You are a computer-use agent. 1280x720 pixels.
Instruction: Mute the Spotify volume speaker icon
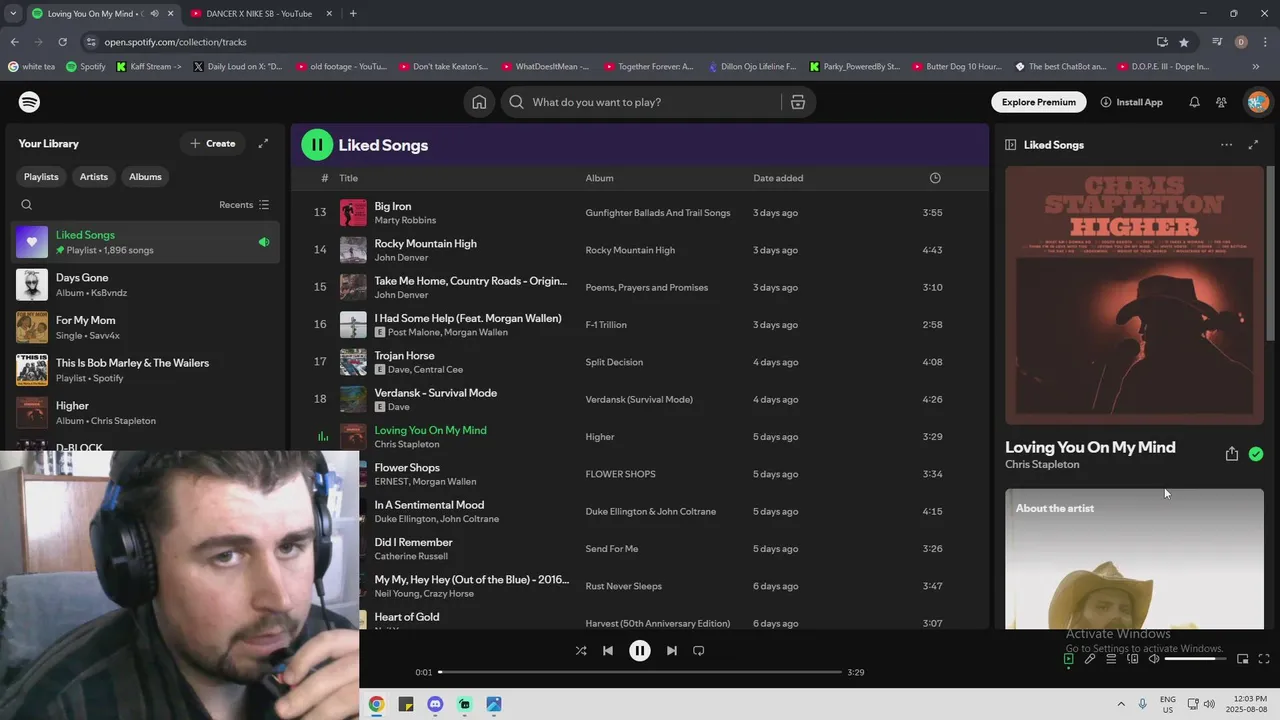pyautogui.click(x=1154, y=659)
